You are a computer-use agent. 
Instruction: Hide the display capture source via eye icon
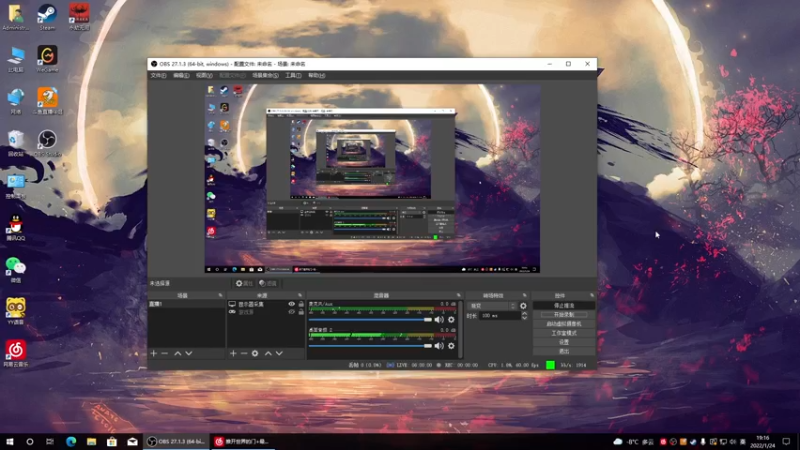292,304
